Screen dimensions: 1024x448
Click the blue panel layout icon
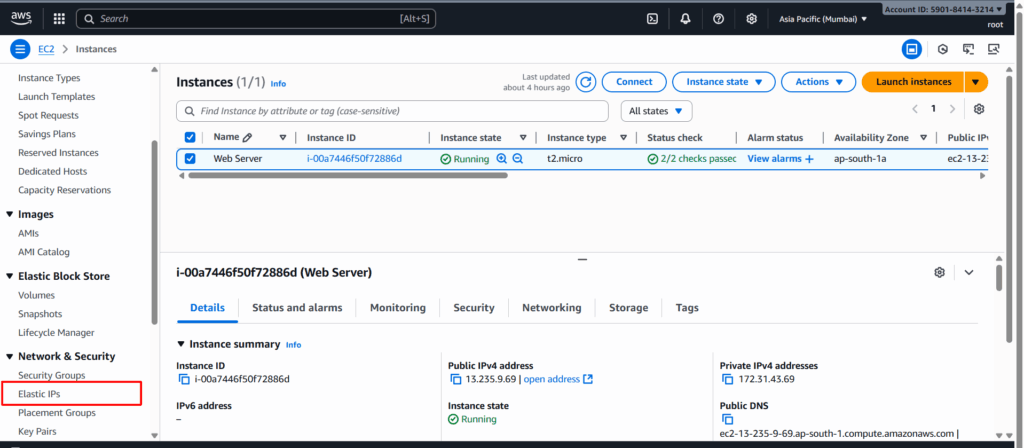click(x=912, y=49)
